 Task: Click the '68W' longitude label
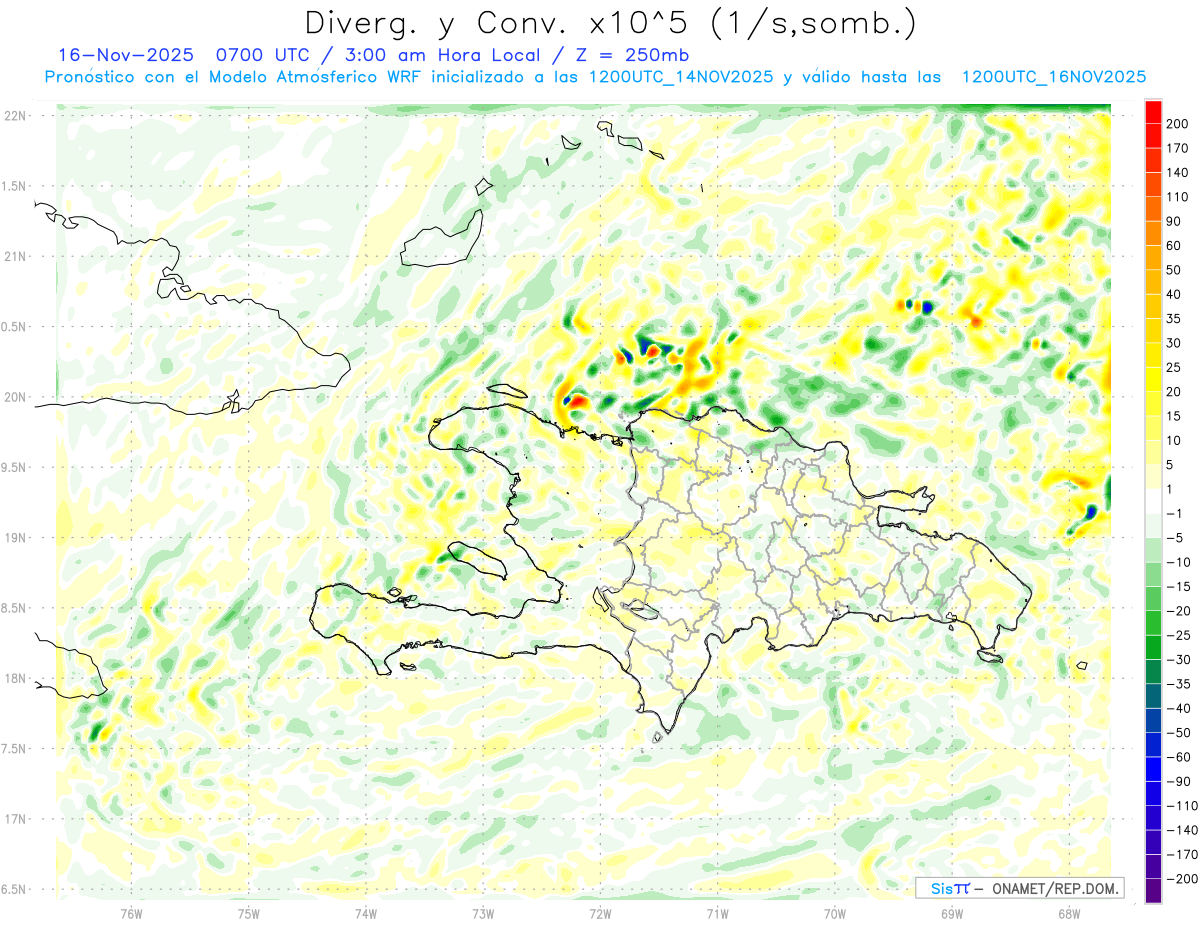1069,914
